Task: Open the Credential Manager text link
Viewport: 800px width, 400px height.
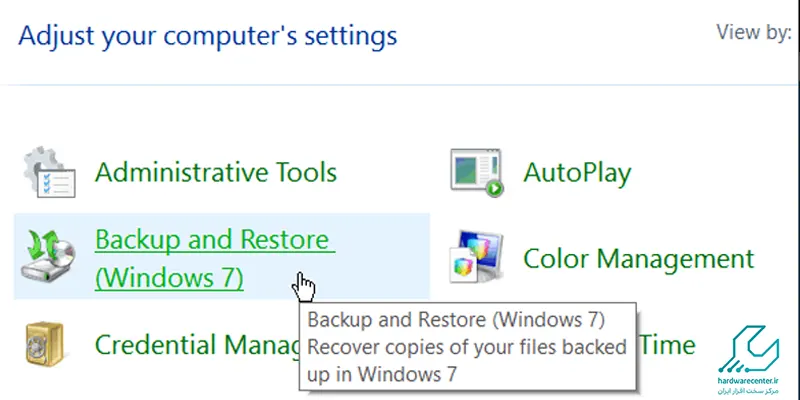Action: (x=197, y=345)
